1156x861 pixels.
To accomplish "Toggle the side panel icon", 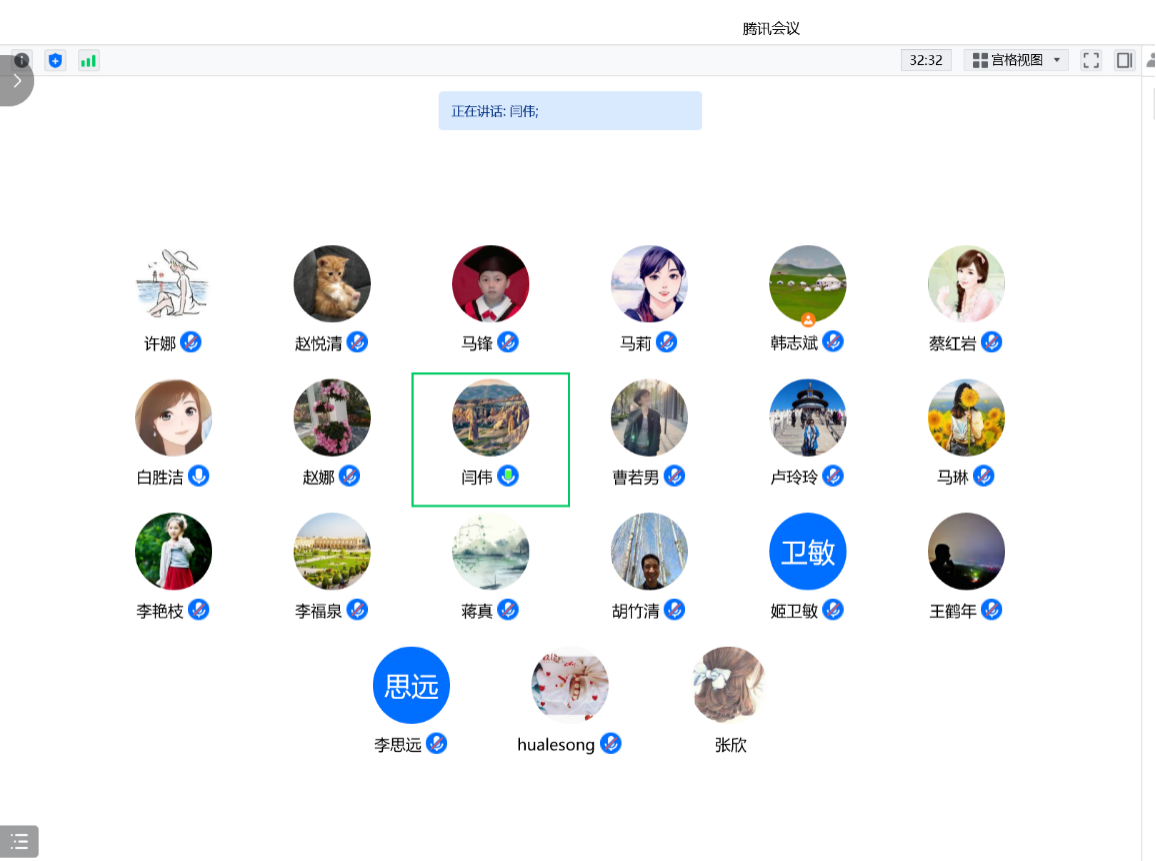I will click(1124, 60).
